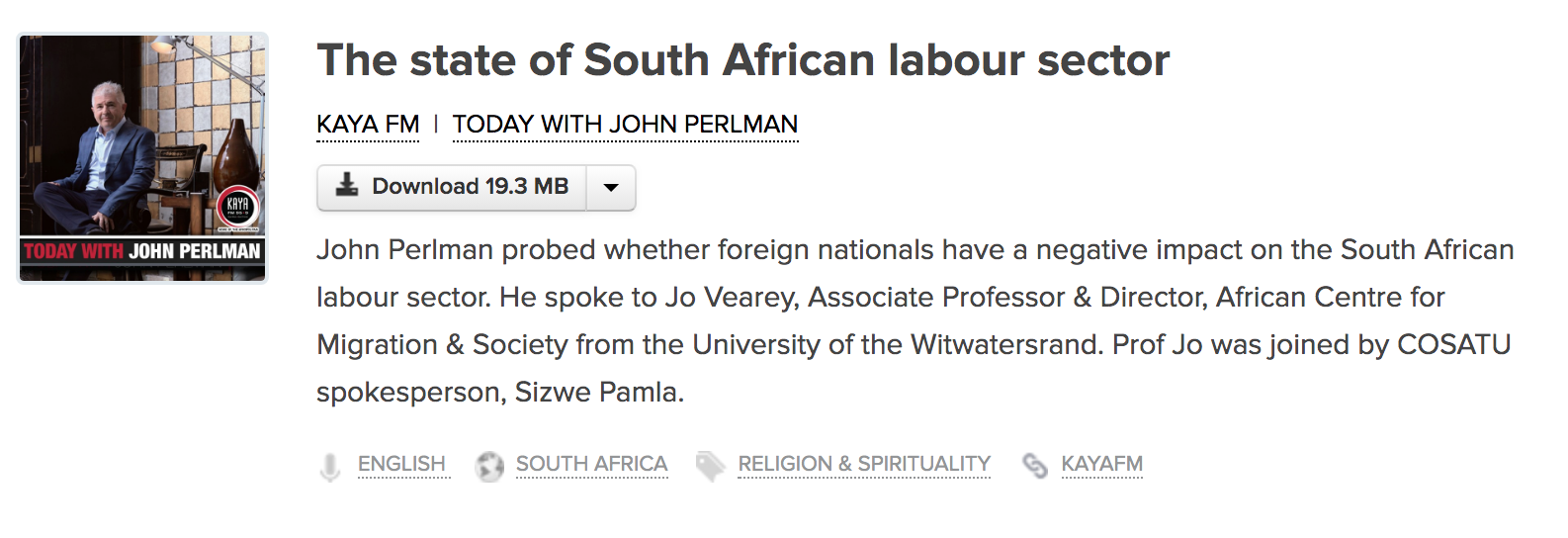Screen dimensions: 1568x538
Task: Click the episode title about the labour sector
Action: pyautogui.click(x=742, y=60)
